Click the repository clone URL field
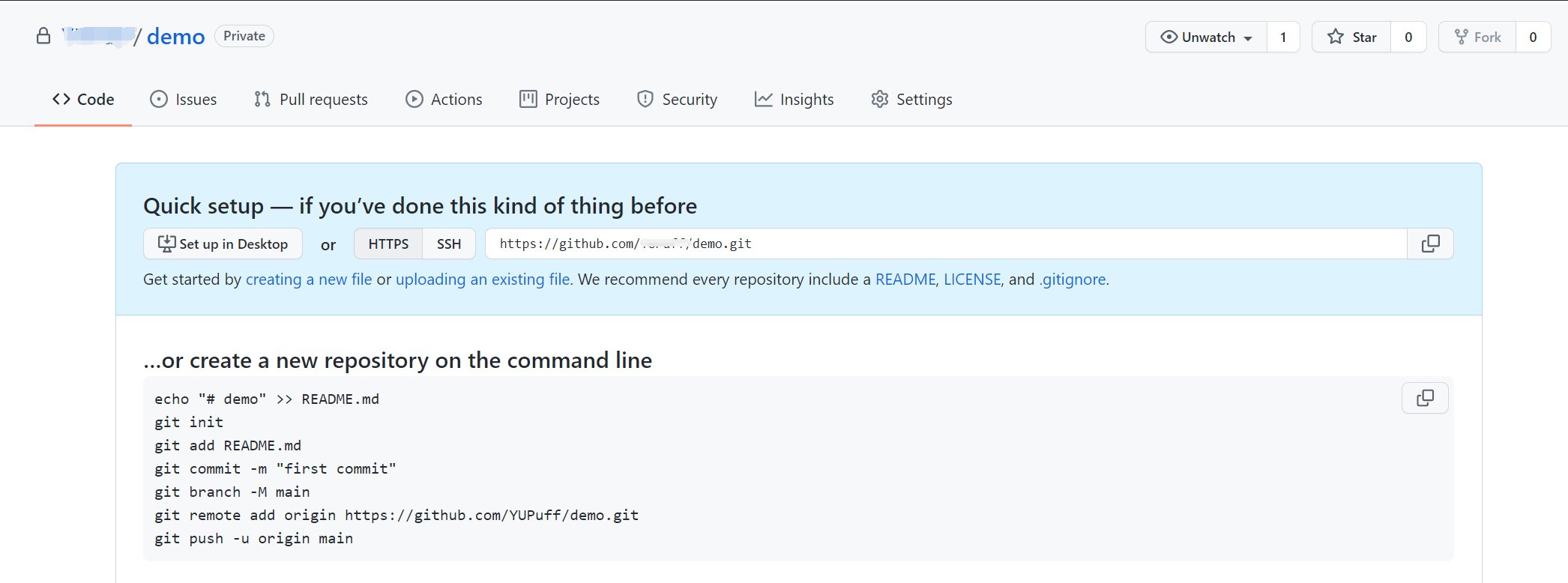The image size is (1568, 583). click(x=946, y=244)
